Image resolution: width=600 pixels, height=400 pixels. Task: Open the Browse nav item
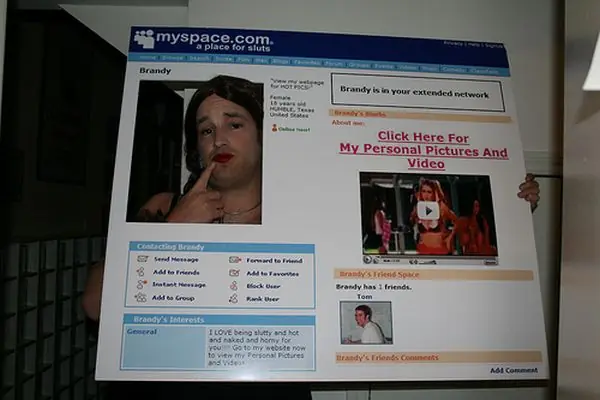coord(172,58)
